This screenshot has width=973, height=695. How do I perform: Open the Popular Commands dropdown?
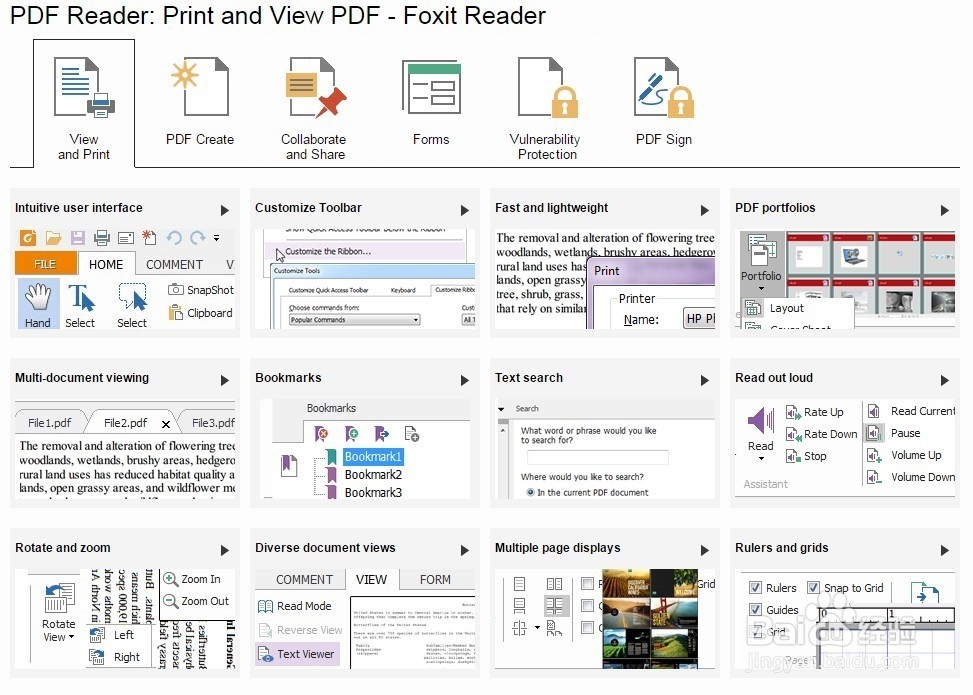[355, 320]
